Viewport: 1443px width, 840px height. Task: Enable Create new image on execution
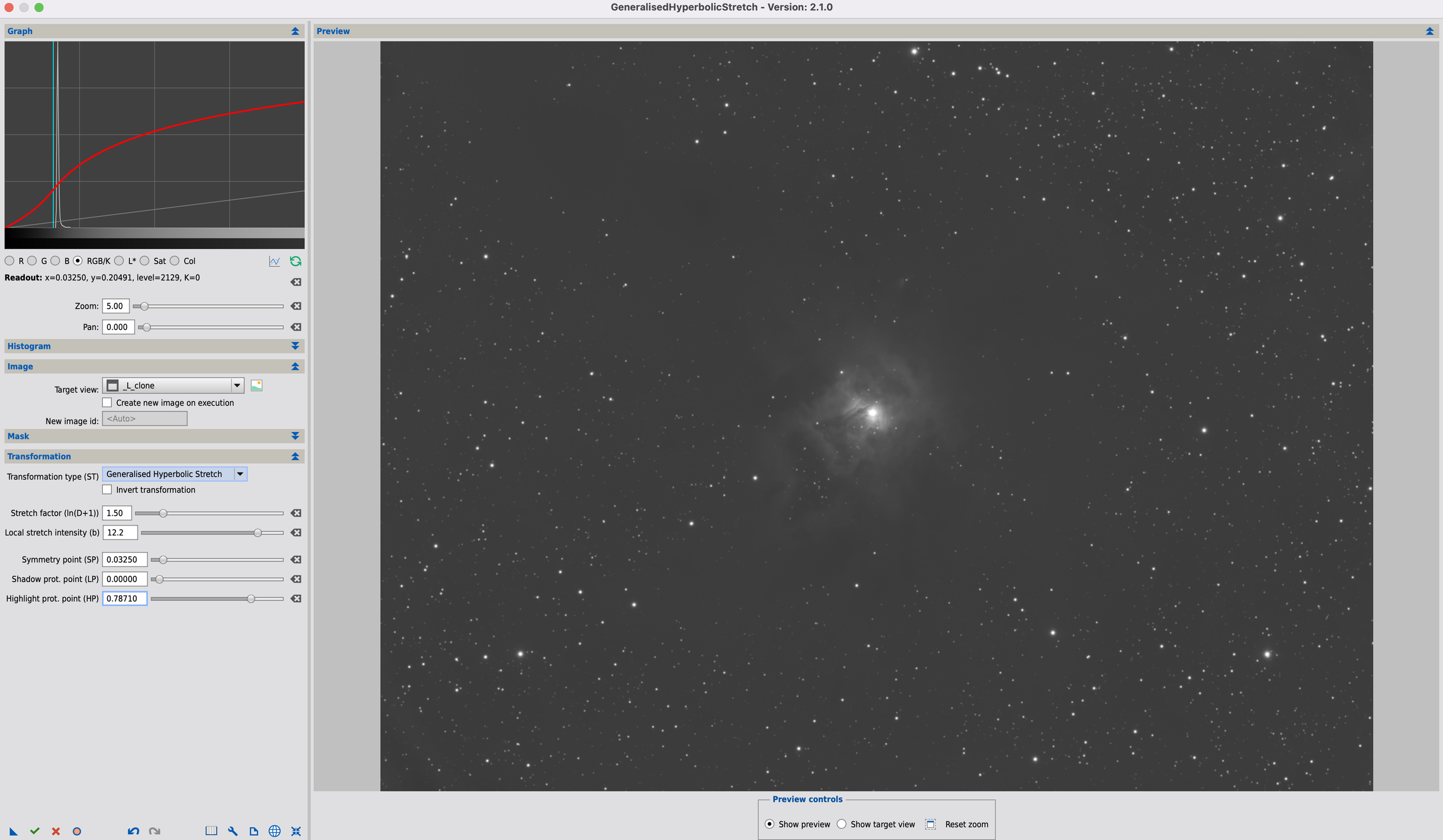(107, 403)
